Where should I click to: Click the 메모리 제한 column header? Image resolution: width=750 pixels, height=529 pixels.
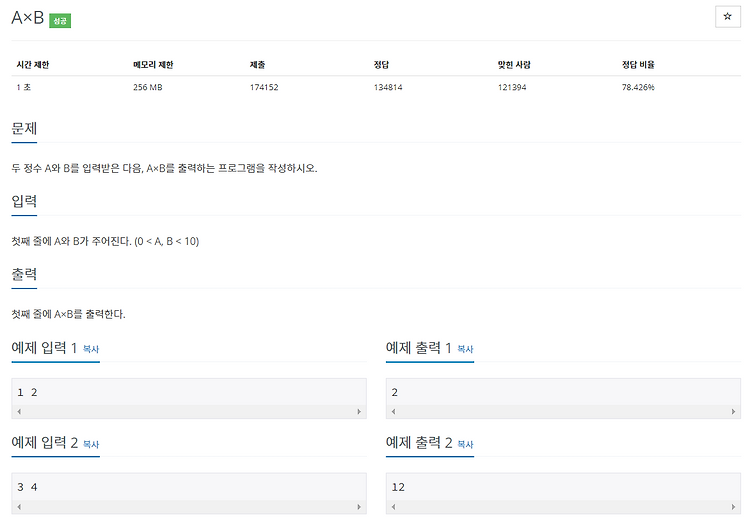(x=153, y=65)
